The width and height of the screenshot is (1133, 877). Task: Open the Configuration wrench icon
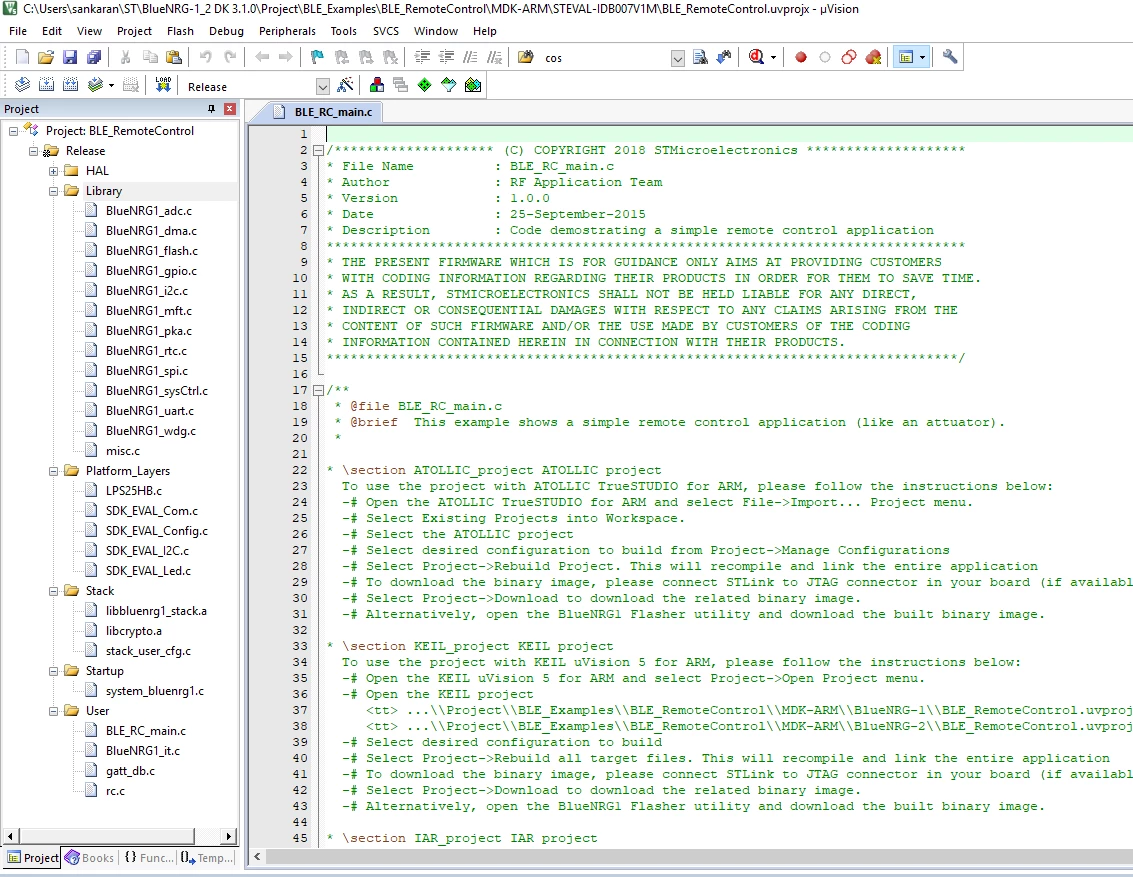950,57
